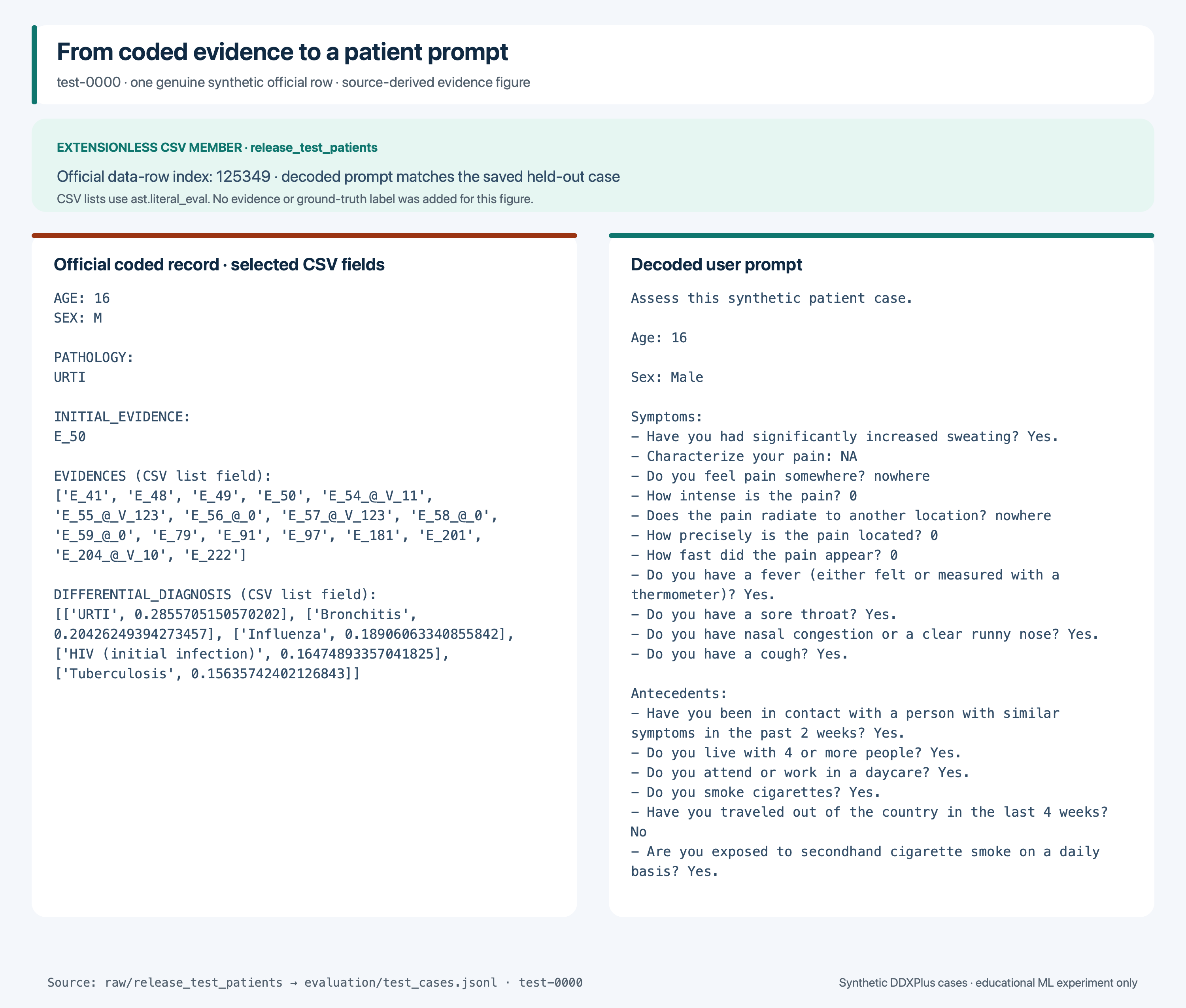Click heading 'Official coded record · selected CSV fields'
This screenshot has width=1186, height=1008.
[219, 264]
